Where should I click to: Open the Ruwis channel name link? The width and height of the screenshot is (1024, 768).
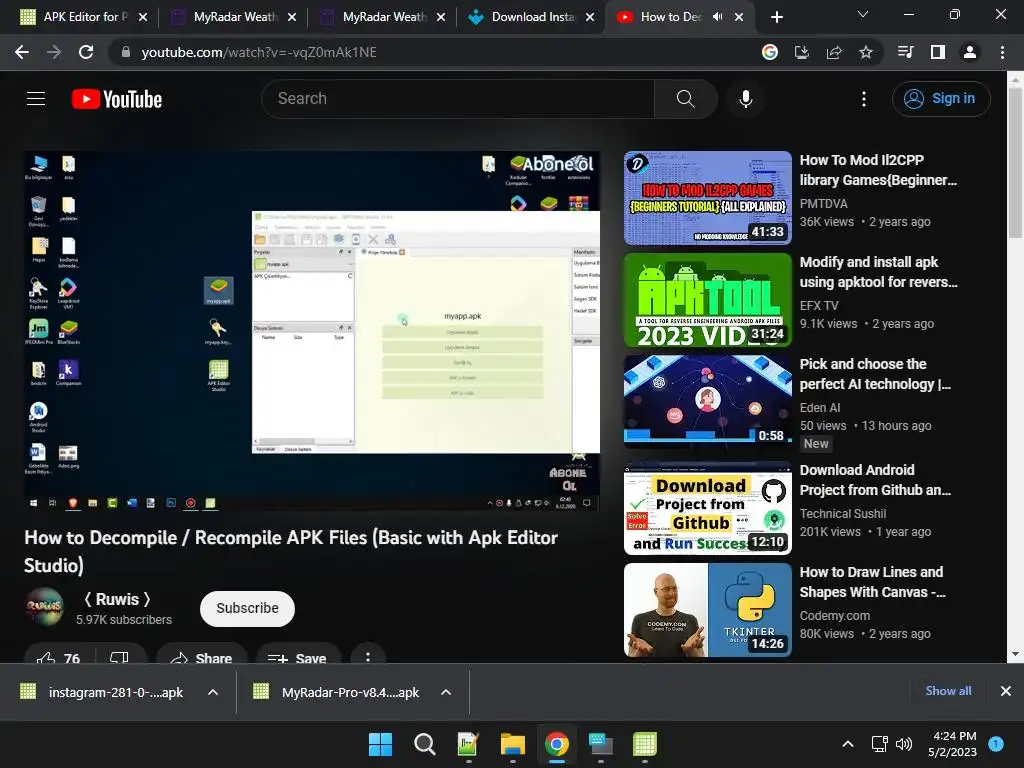[x=118, y=599]
